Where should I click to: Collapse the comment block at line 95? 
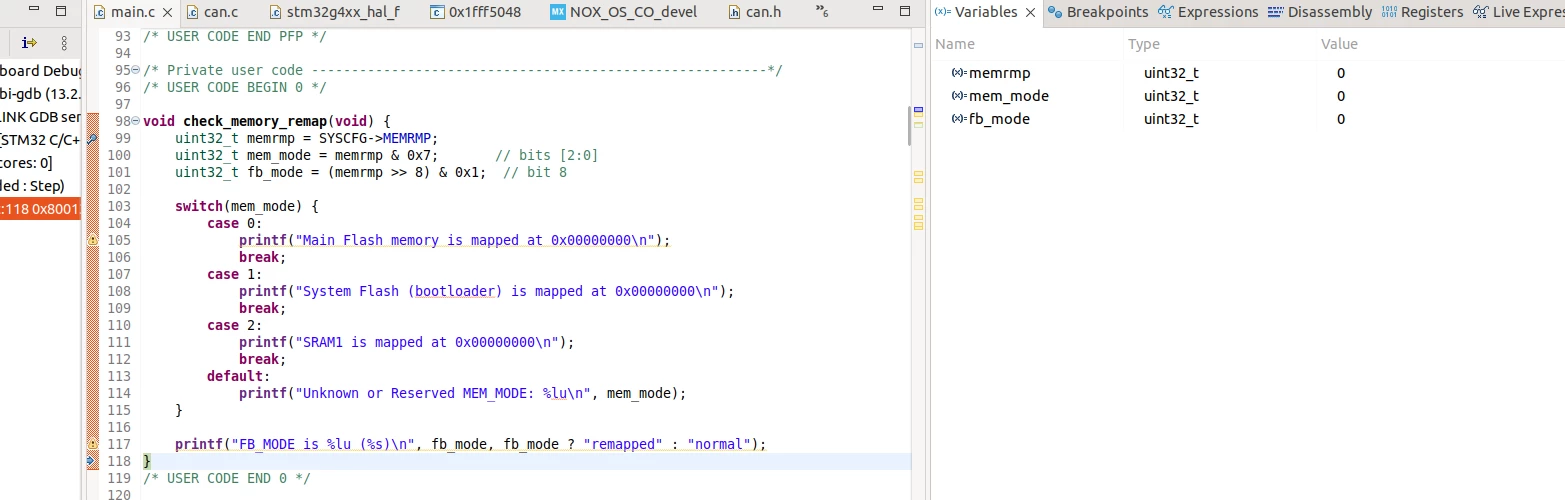(x=136, y=70)
